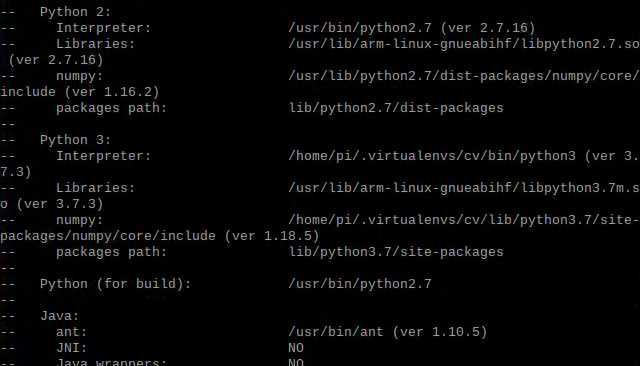Click the Java section heading
This screenshot has width=640, height=366.
point(60,316)
